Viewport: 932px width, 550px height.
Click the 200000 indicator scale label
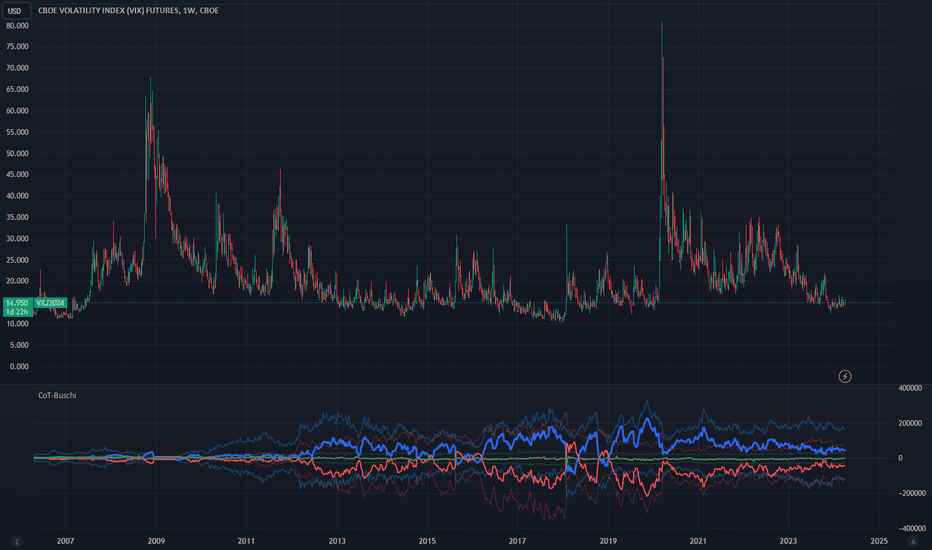point(910,423)
